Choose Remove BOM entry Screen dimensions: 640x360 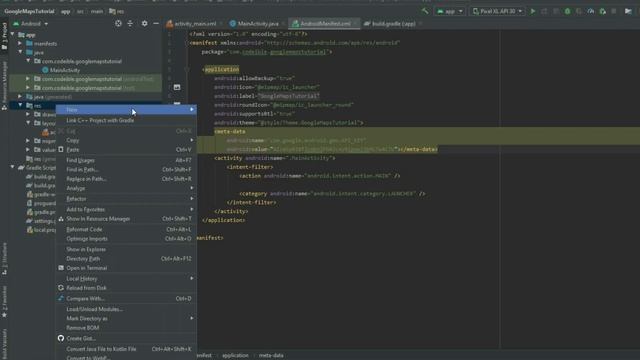click(x=126, y=328)
